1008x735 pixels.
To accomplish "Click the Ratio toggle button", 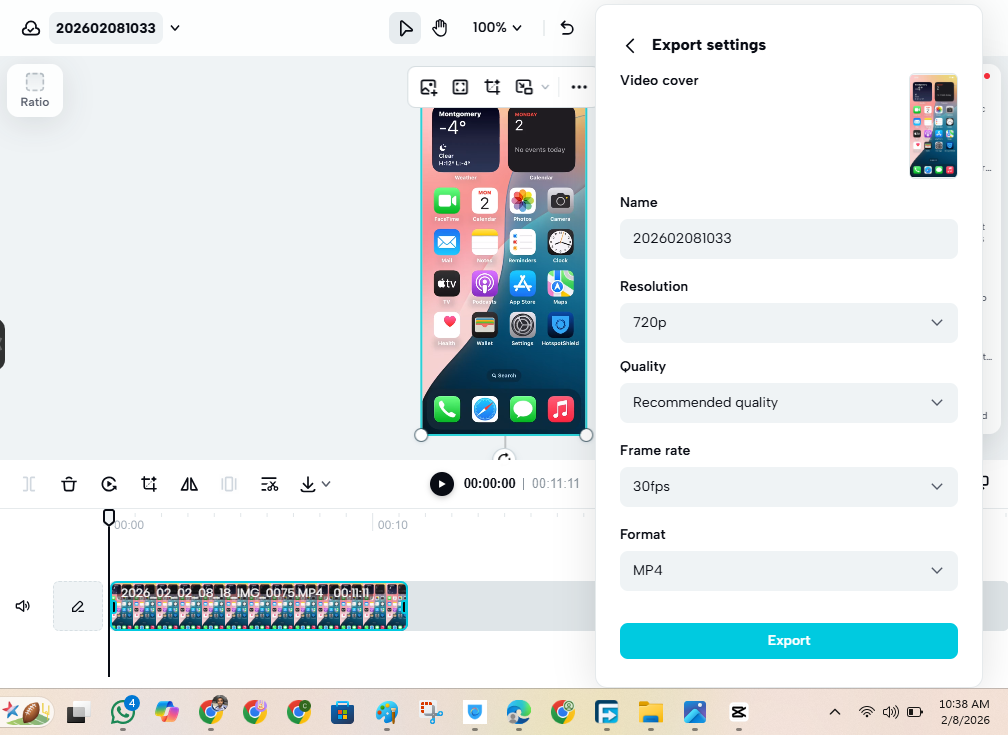I will pyautogui.click(x=34, y=90).
